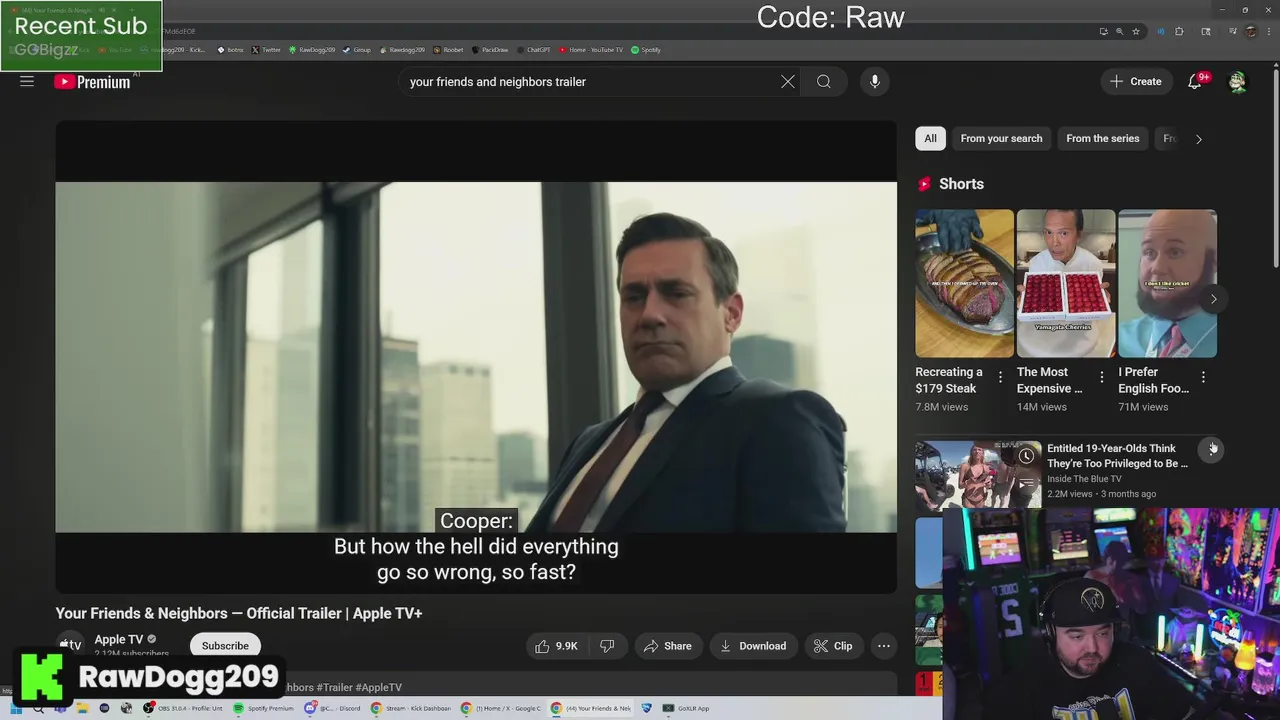1280x720 pixels.
Task: Click the video player to pause
Action: point(476,357)
